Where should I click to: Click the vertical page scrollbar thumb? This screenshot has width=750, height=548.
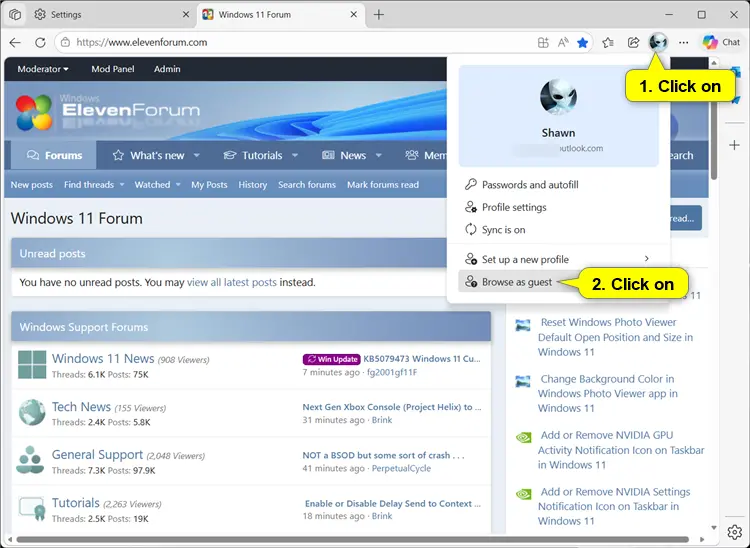[714, 123]
